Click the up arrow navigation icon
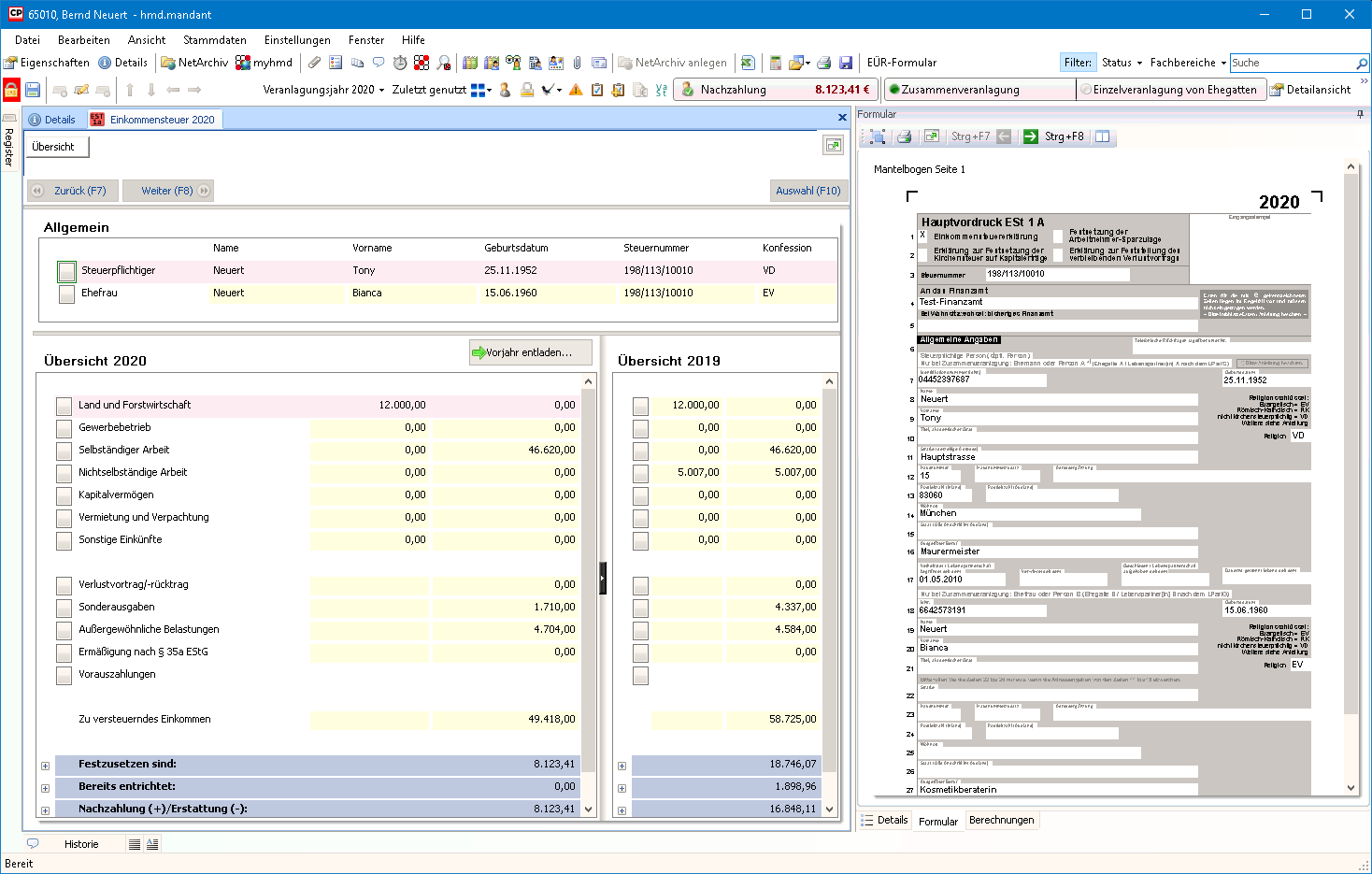This screenshot has height=874, width=1372. point(130,90)
